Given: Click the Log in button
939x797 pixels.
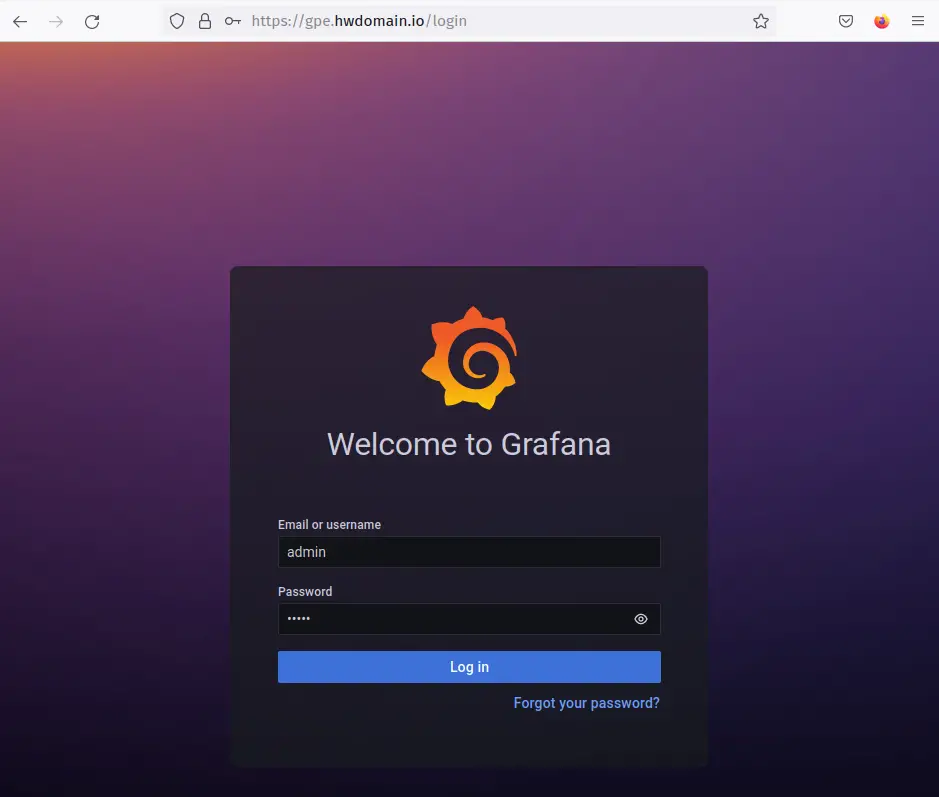Looking at the screenshot, I should [x=470, y=667].
